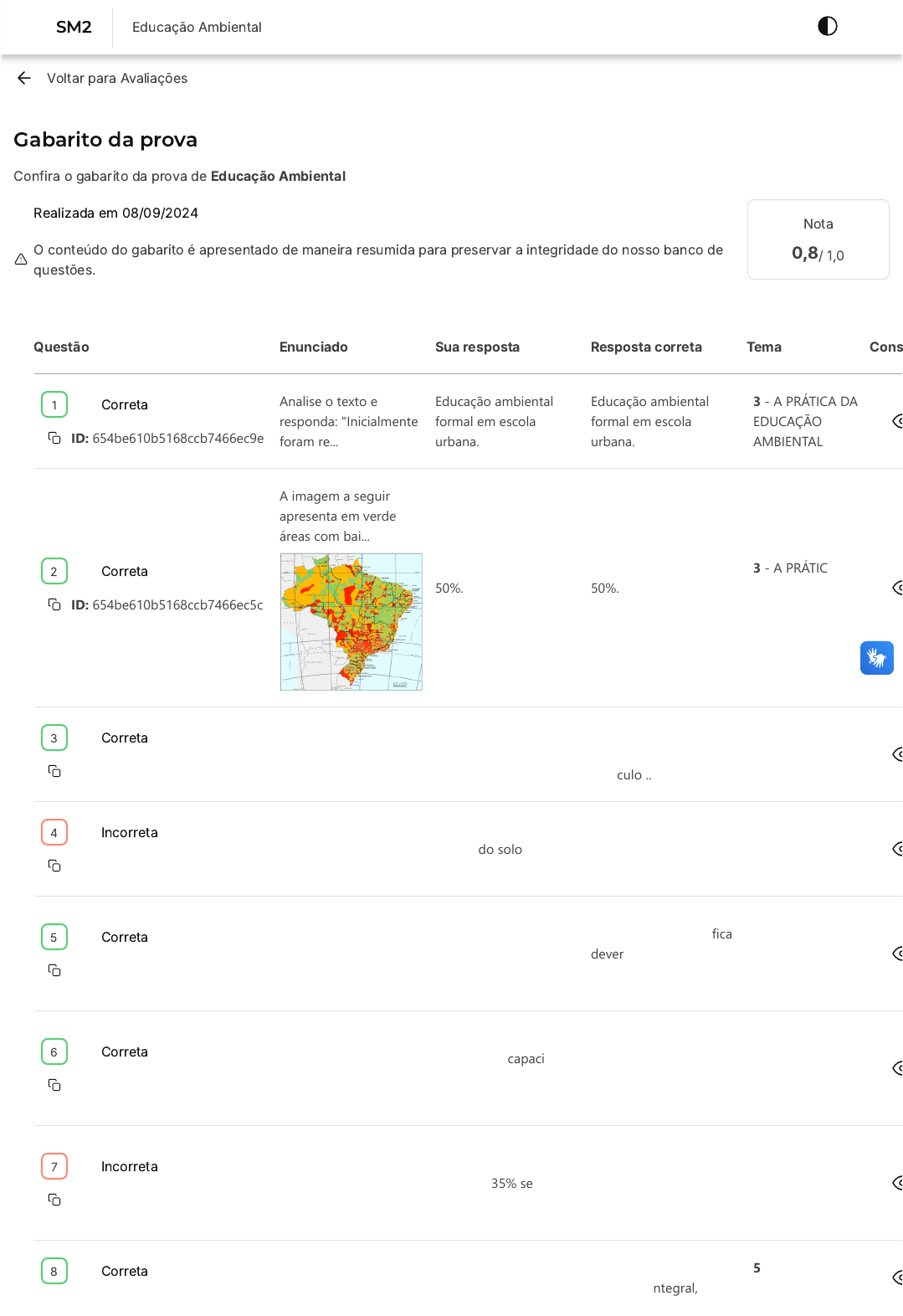The width and height of the screenshot is (903, 1316).
Task: Show question 4 details with eye icon
Action: (x=897, y=849)
